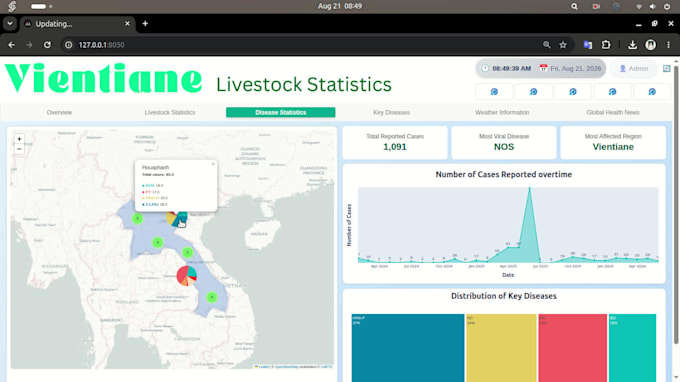The width and height of the screenshot is (680, 382).
Task: Open the browser three-dot menu
Action: click(x=668, y=45)
